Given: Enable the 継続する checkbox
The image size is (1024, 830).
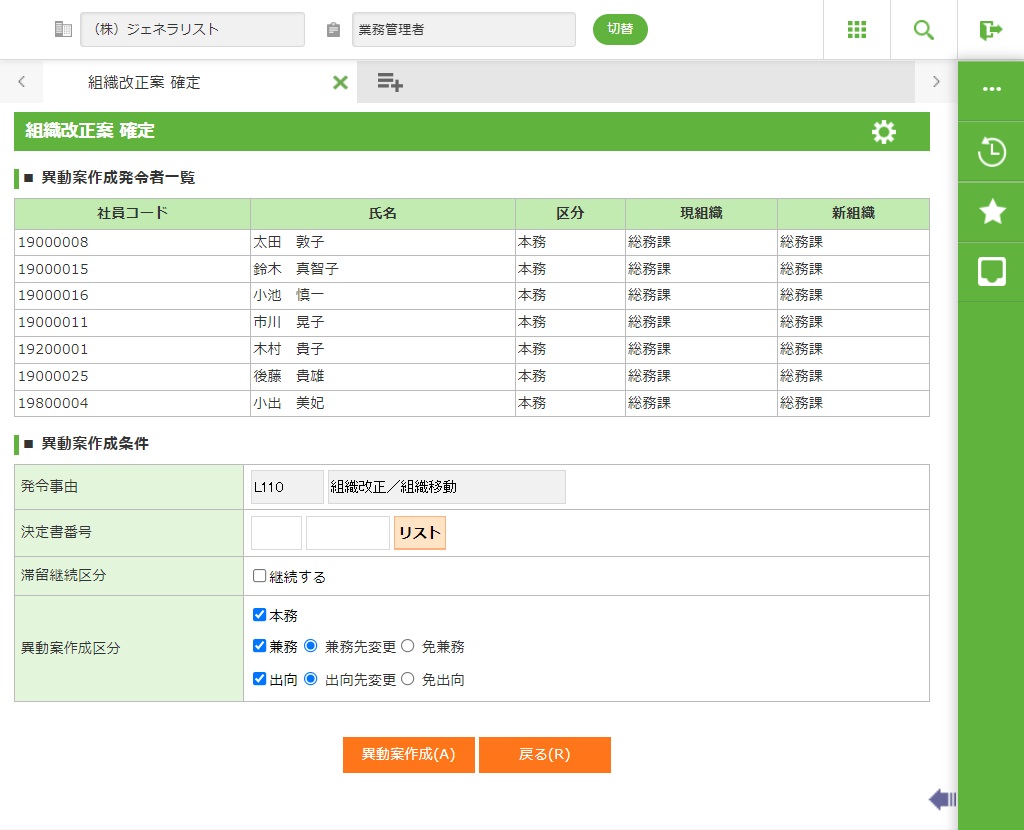Looking at the screenshot, I should [260, 576].
